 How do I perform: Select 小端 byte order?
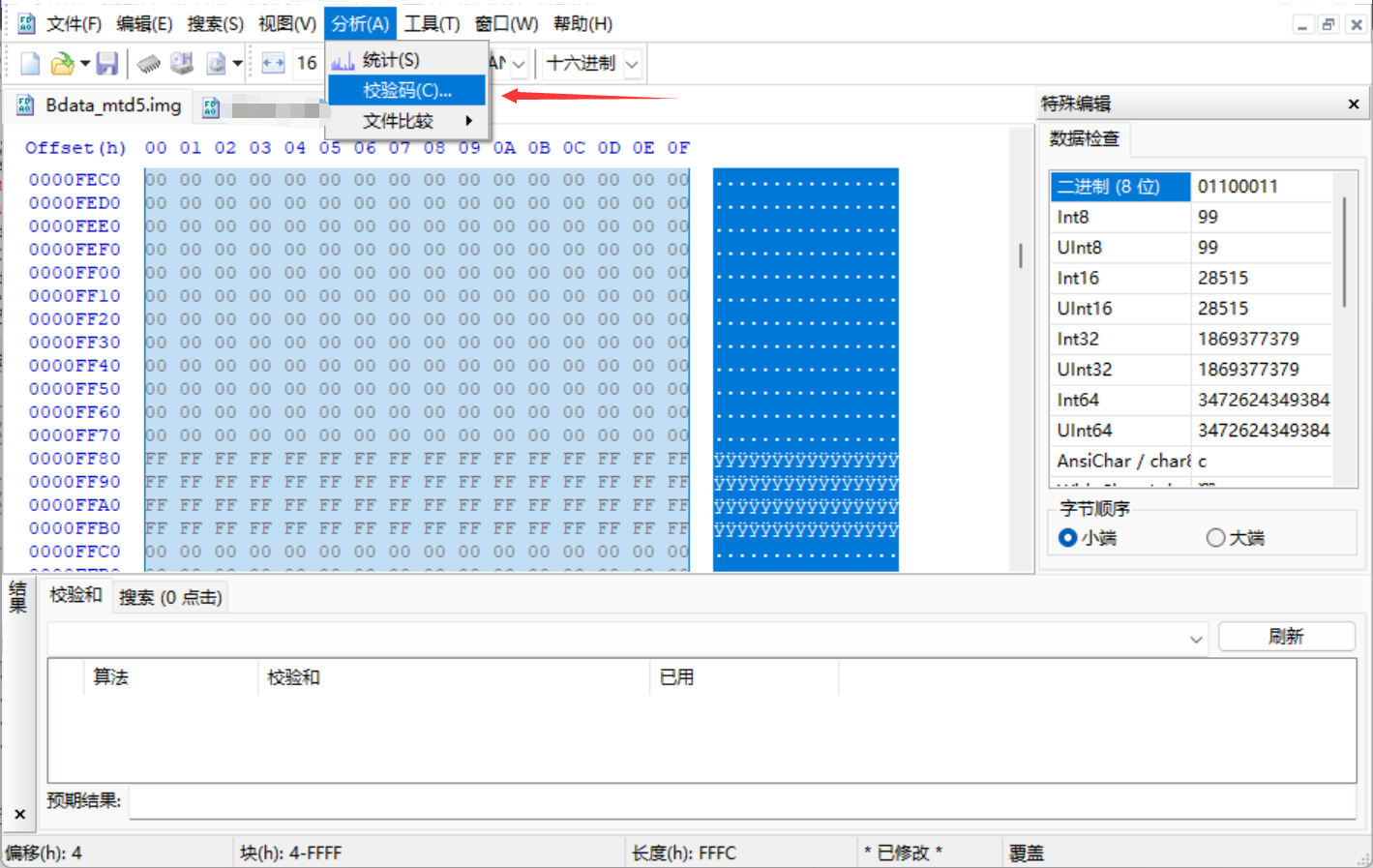tap(1067, 538)
